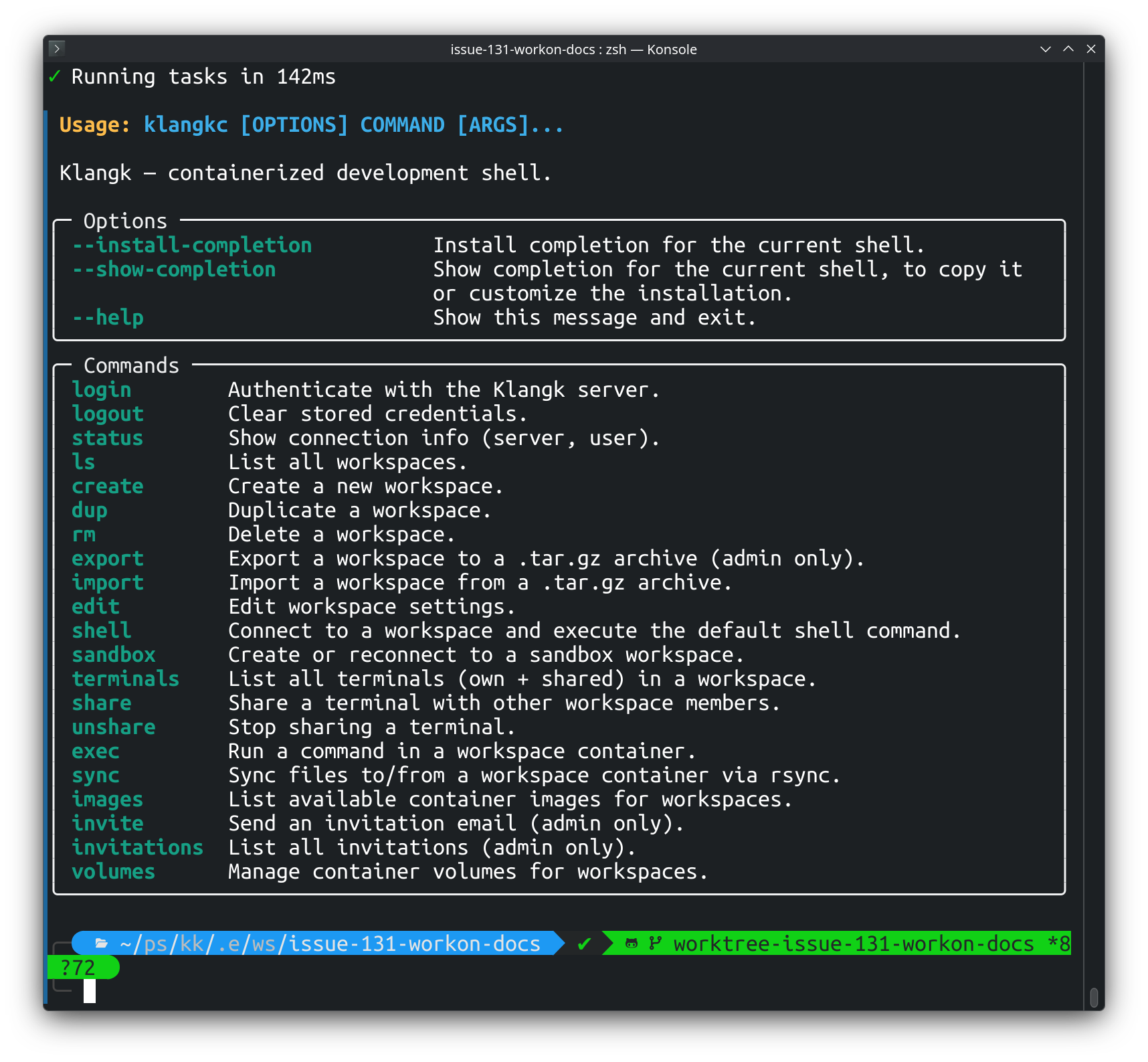Image resolution: width=1148 pixels, height=1062 pixels.
Task: Click the 'exec' command name
Action: pos(96,751)
